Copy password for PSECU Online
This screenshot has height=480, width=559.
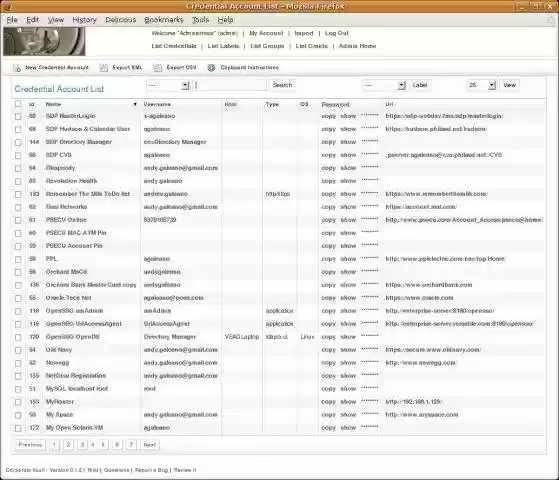click(x=328, y=220)
